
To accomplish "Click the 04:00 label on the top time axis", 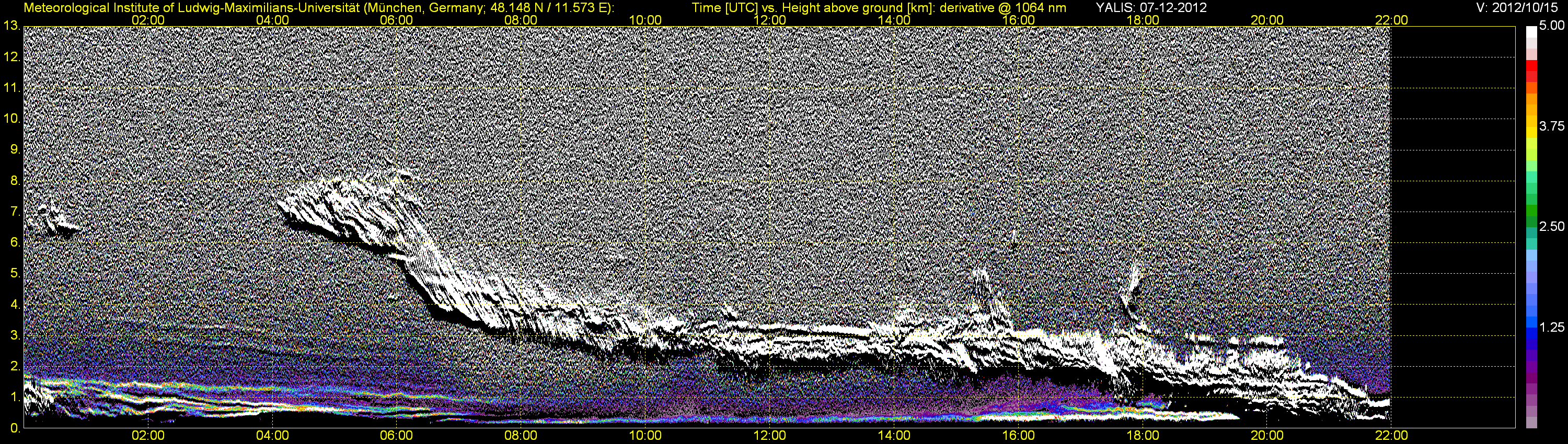I will point(272,20).
